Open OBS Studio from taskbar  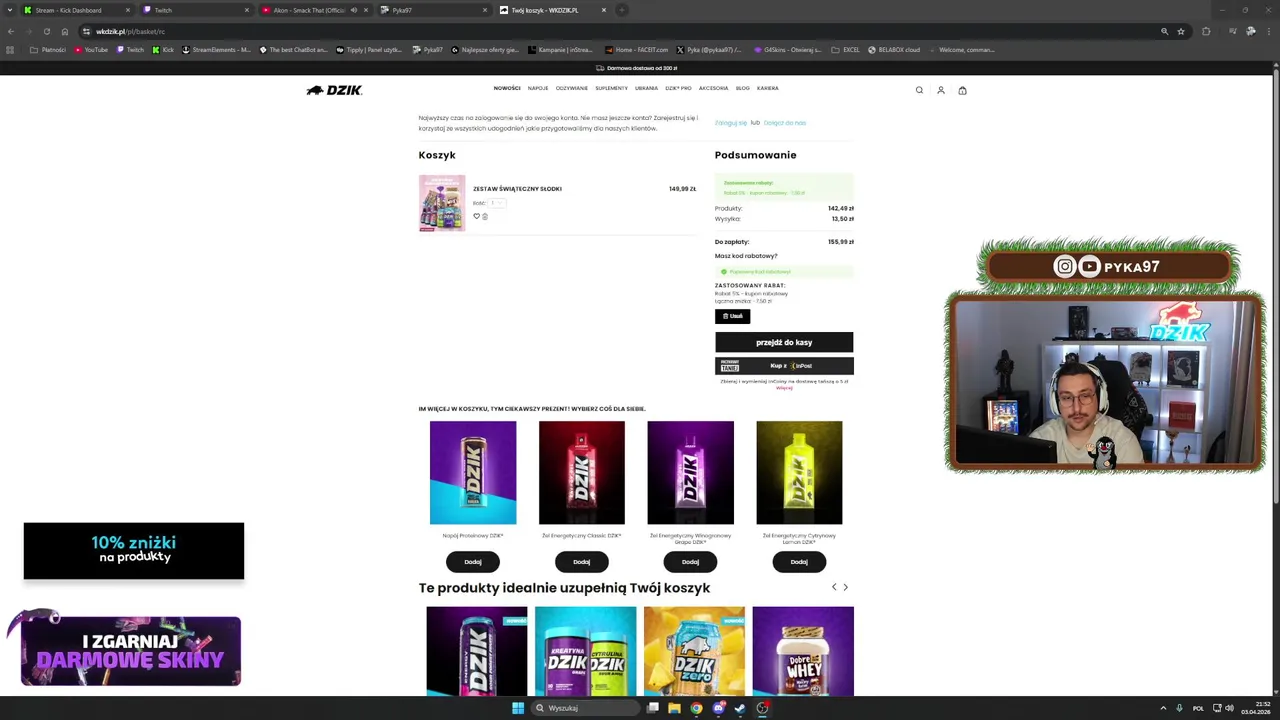point(763,708)
